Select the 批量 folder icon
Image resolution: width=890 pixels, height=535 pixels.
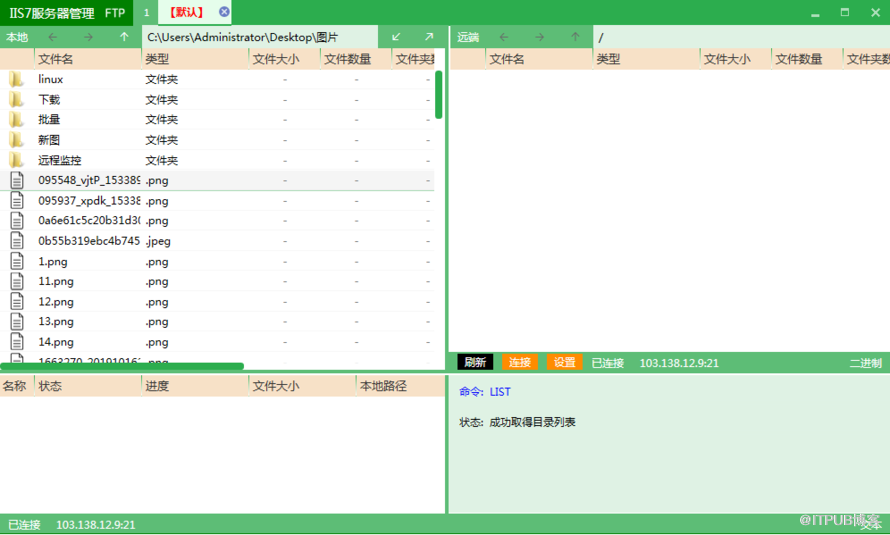[16, 119]
